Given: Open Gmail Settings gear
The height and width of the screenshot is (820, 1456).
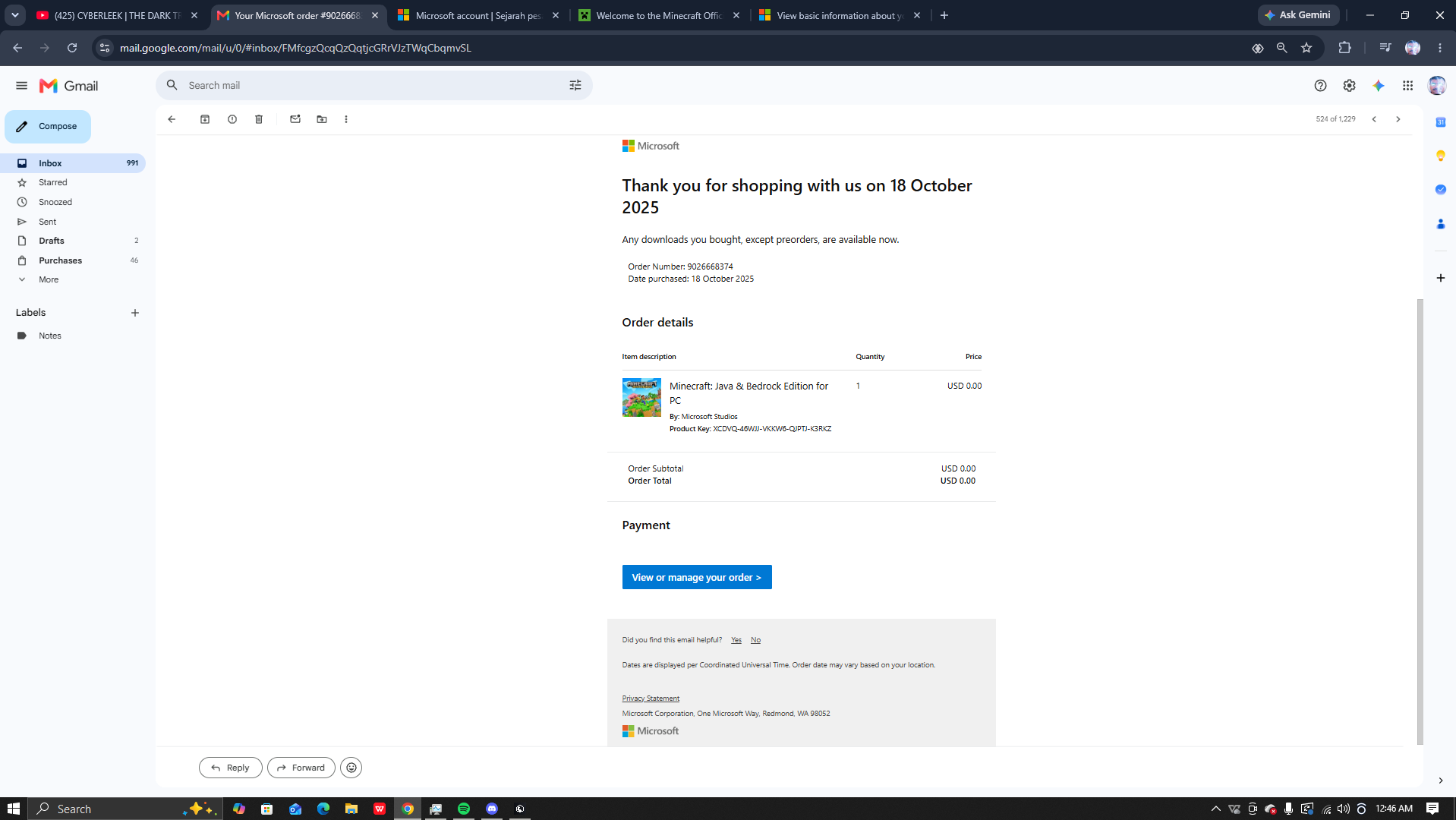Looking at the screenshot, I should click(1349, 86).
